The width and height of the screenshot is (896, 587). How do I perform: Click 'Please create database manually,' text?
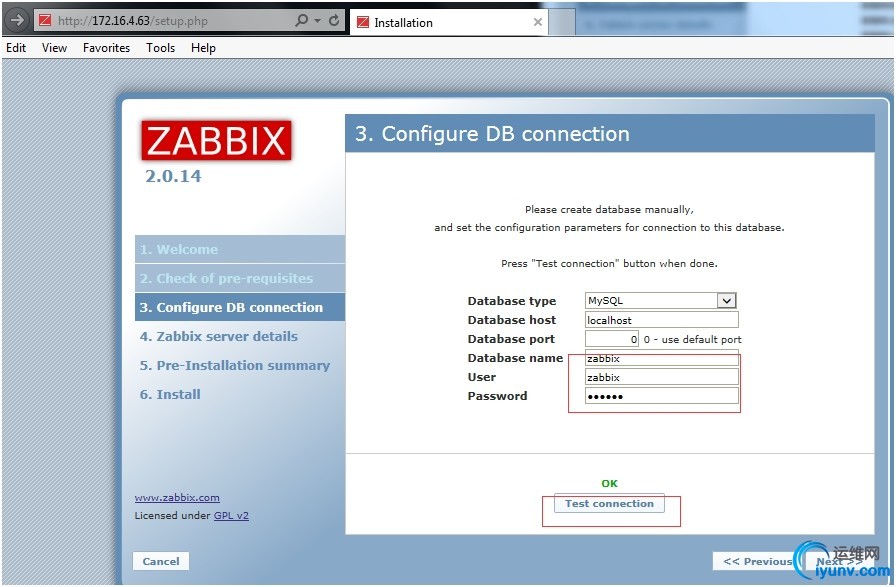(609, 210)
